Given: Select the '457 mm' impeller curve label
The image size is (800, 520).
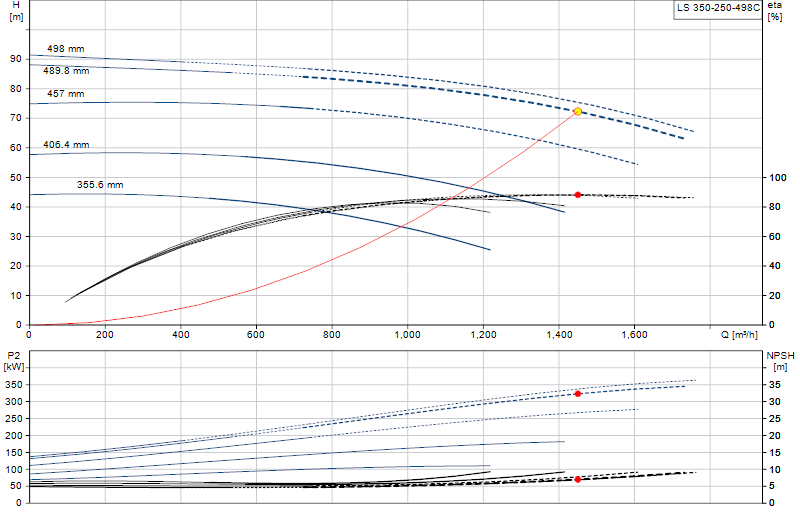Looking at the screenshot, I should click(x=66, y=94).
